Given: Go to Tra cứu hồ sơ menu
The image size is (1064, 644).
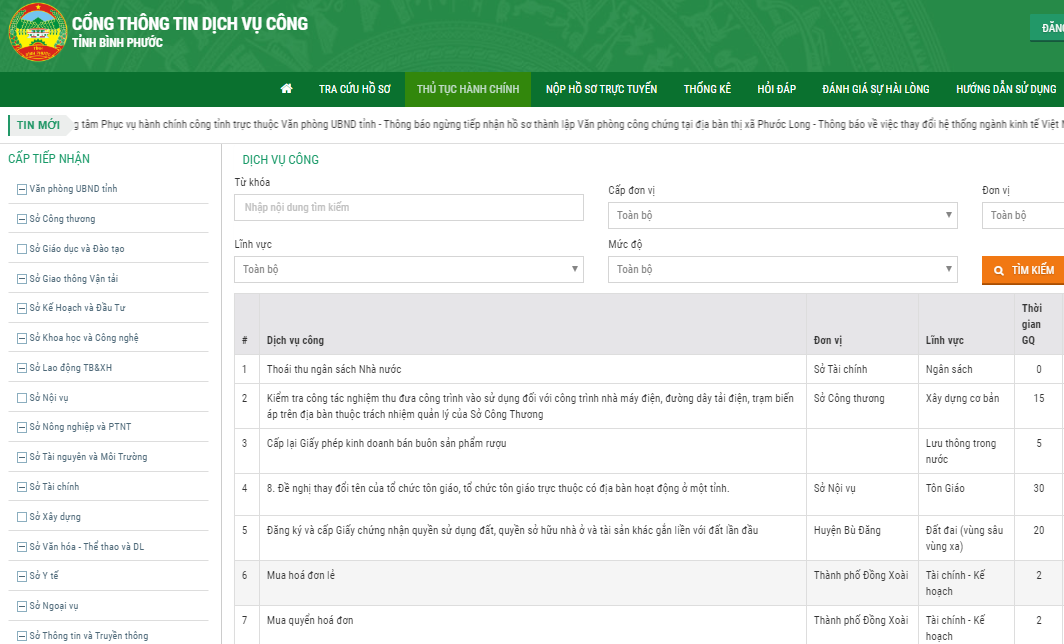Looking at the screenshot, I should click(355, 89).
